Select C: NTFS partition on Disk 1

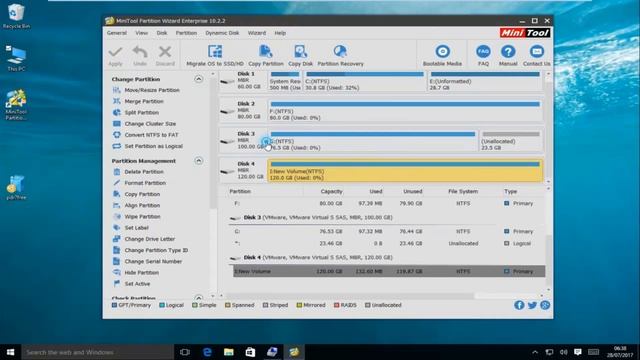(x=365, y=81)
